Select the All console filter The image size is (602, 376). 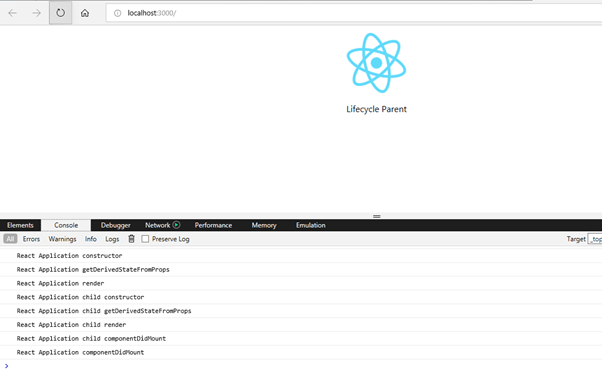pyautogui.click(x=10, y=239)
